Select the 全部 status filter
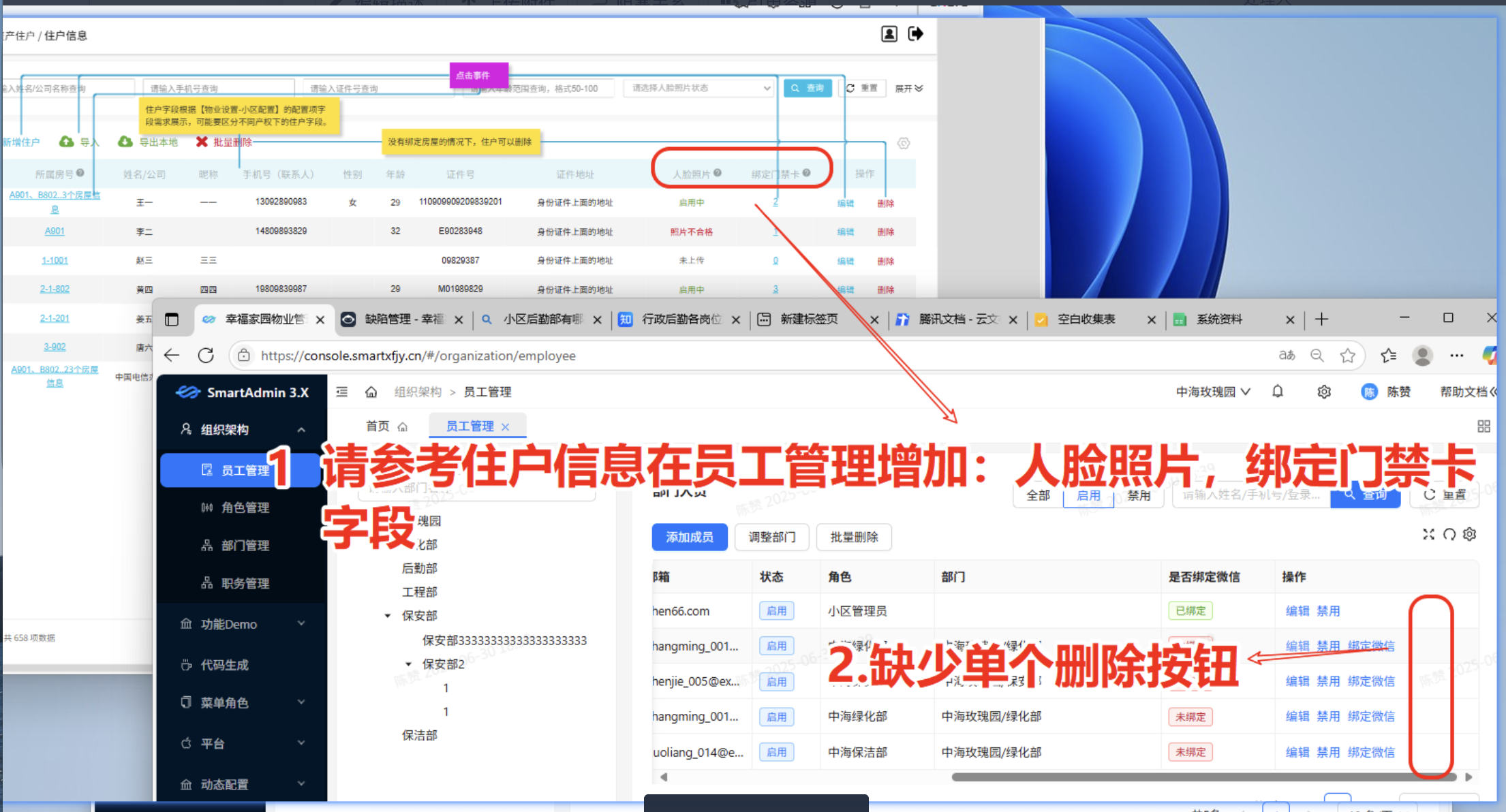This screenshot has height=812, width=1506. coord(1039,496)
